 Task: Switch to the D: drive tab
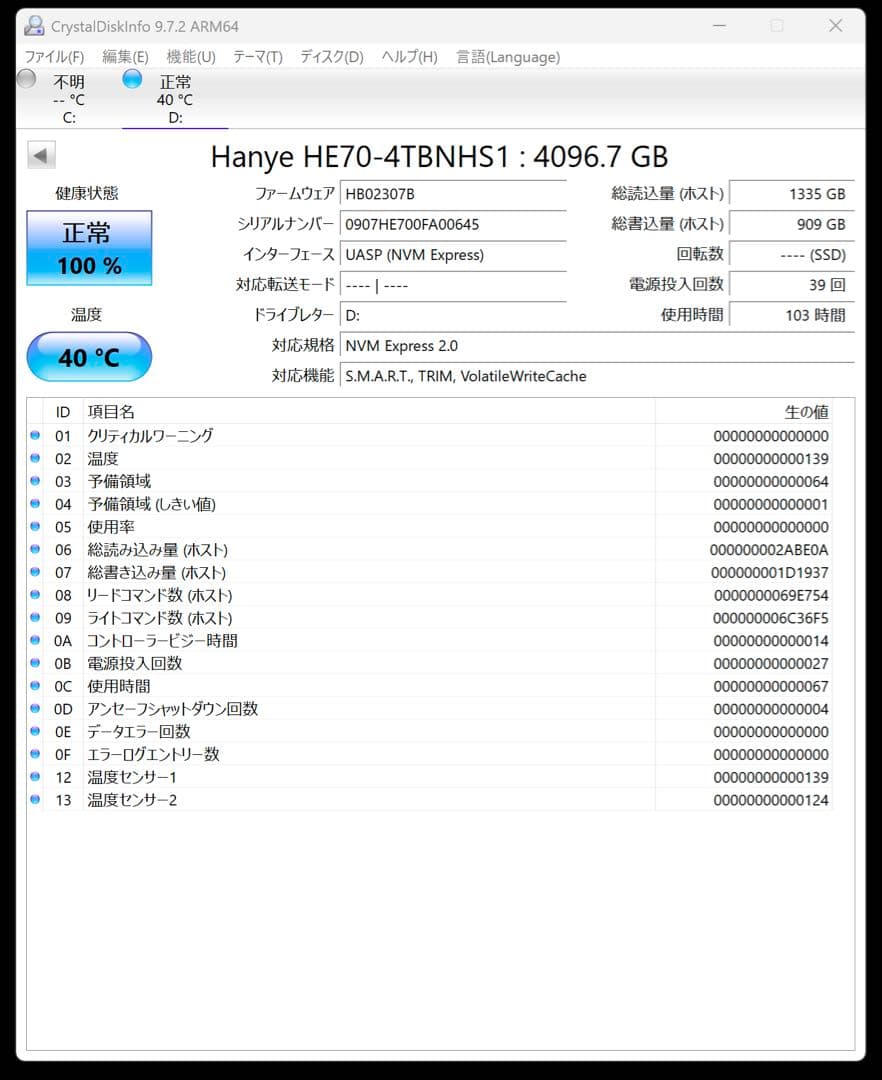click(175, 99)
